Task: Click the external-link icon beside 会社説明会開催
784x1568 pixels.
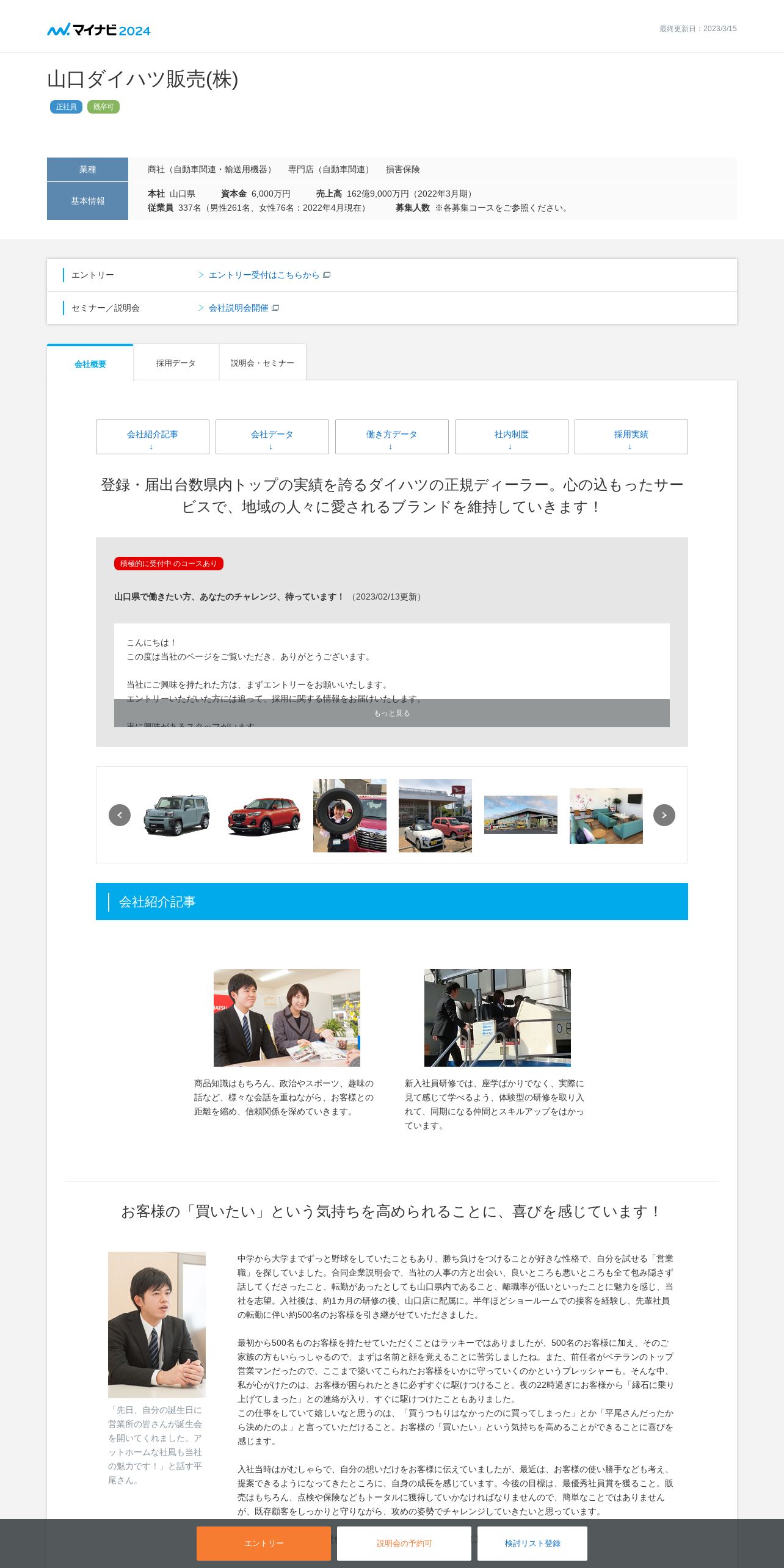Action: point(275,308)
